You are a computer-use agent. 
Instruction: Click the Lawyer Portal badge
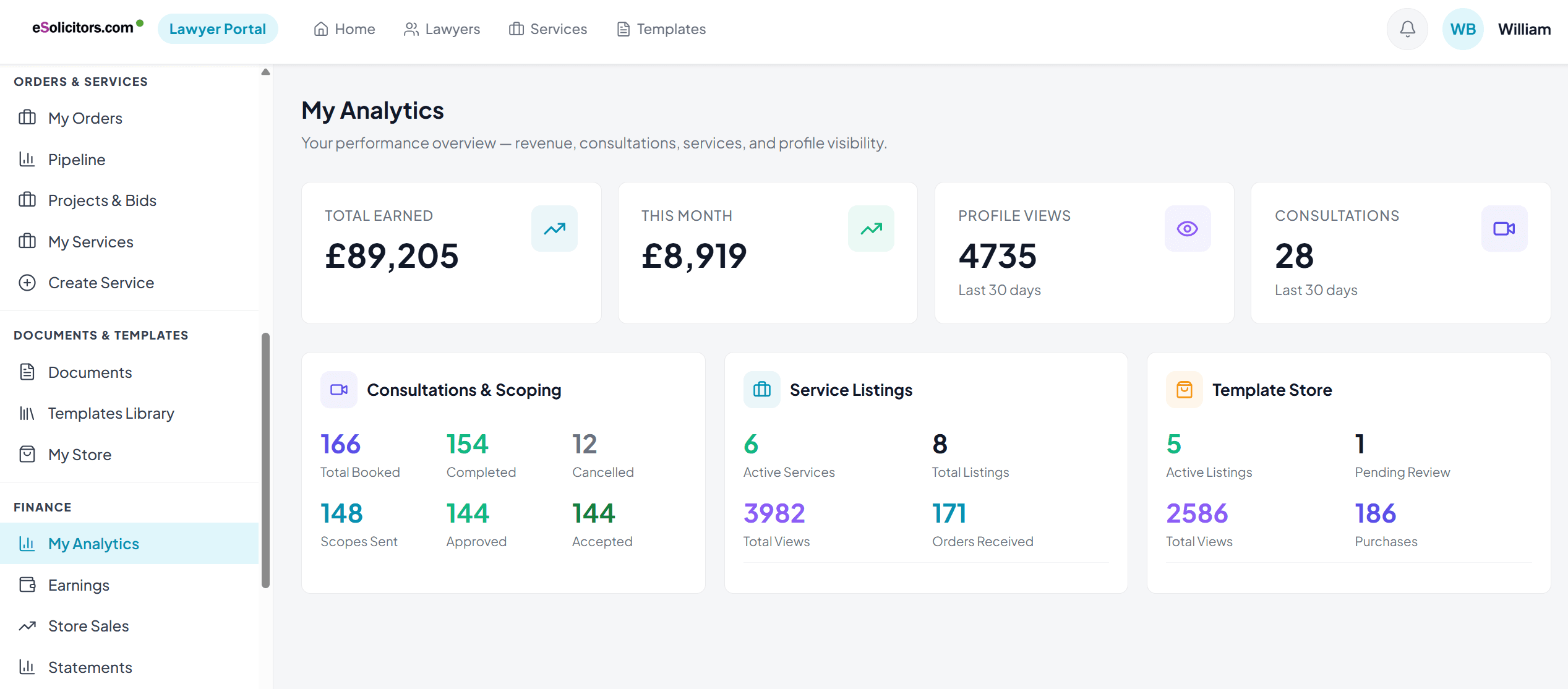pos(218,28)
